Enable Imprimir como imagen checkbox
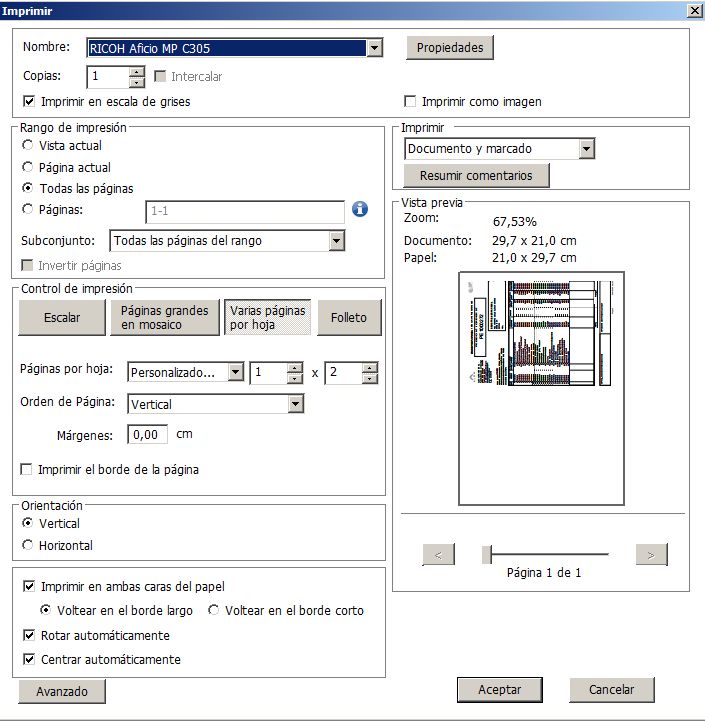Image resolution: width=705 pixels, height=721 pixels. pyautogui.click(x=410, y=102)
